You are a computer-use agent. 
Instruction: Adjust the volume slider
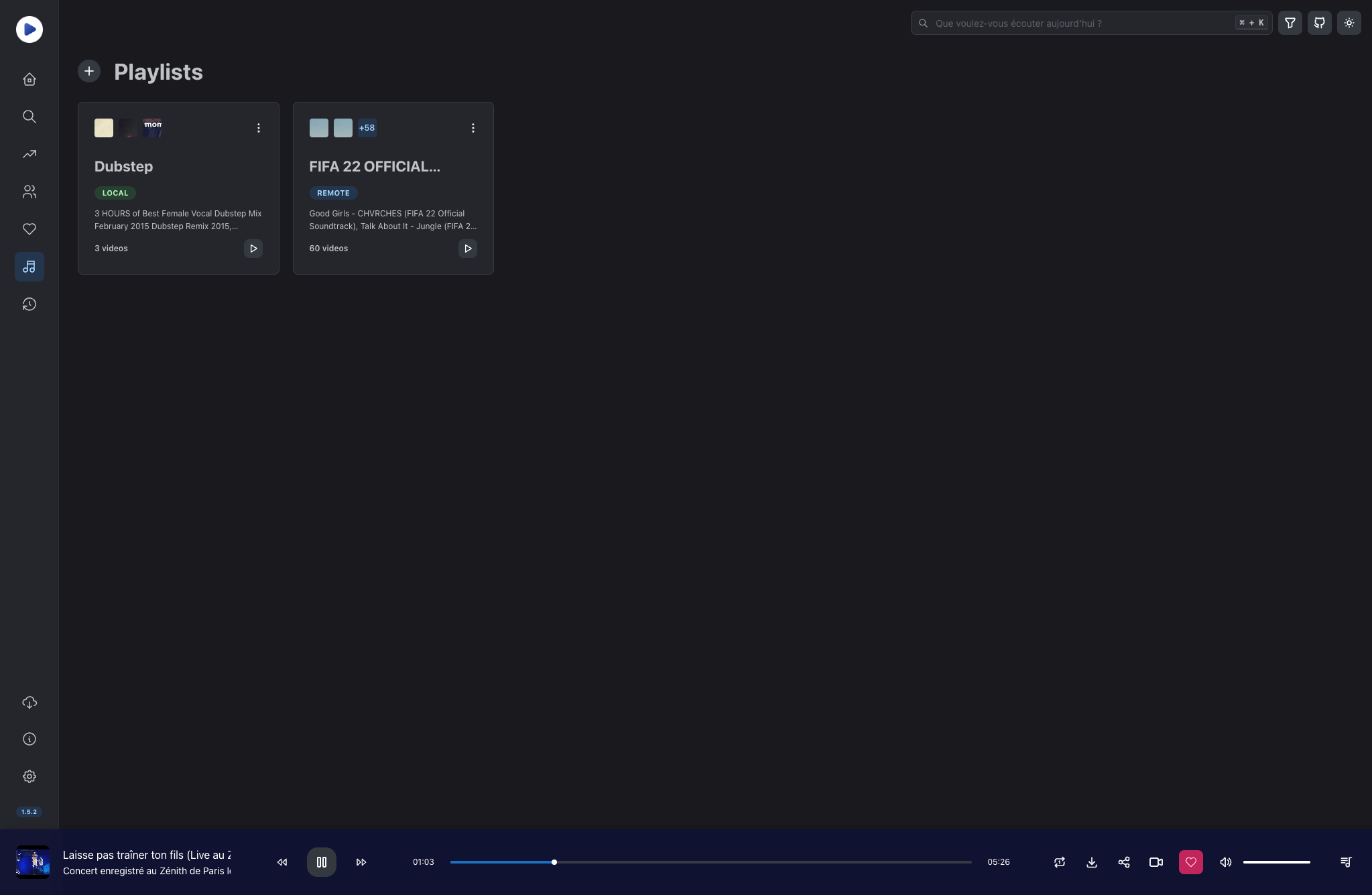click(1276, 862)
